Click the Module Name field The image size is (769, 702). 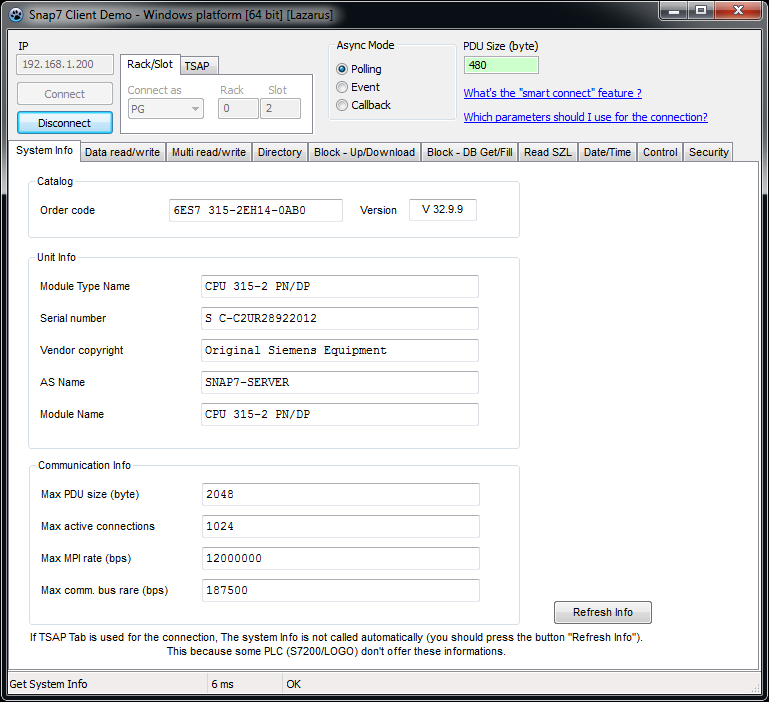pyautogui.click(x=339, y=415)
